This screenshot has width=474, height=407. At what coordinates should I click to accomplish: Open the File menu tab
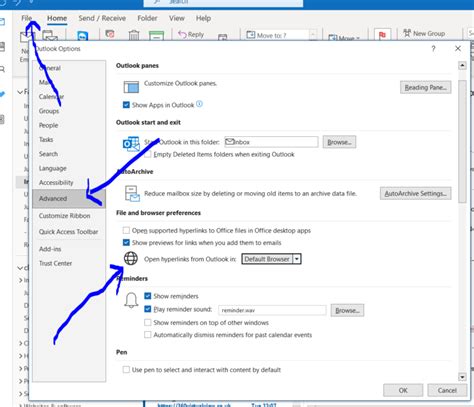[x=27, y=18]
